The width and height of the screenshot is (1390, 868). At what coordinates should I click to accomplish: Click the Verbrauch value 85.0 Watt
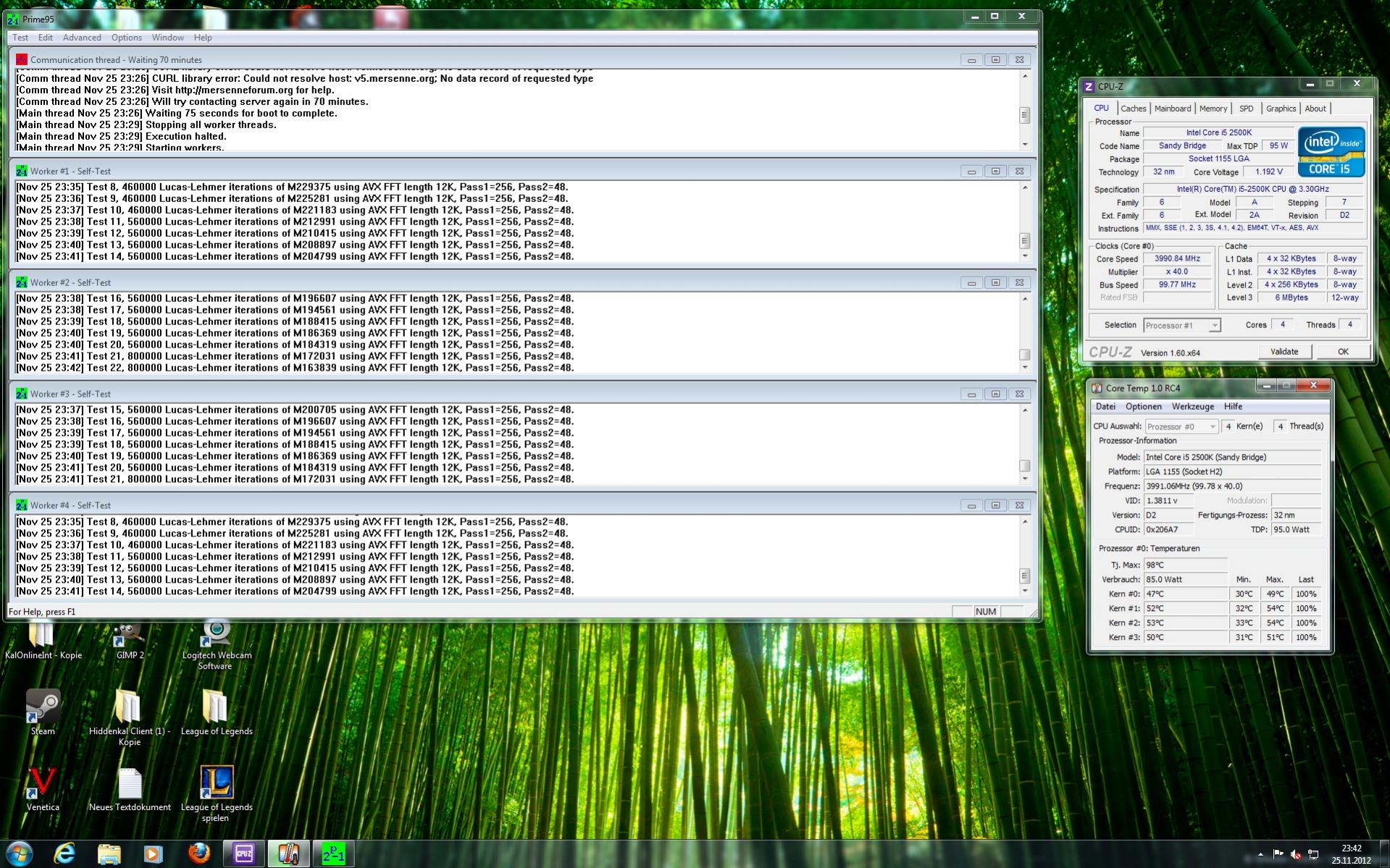pos(1186,580)
